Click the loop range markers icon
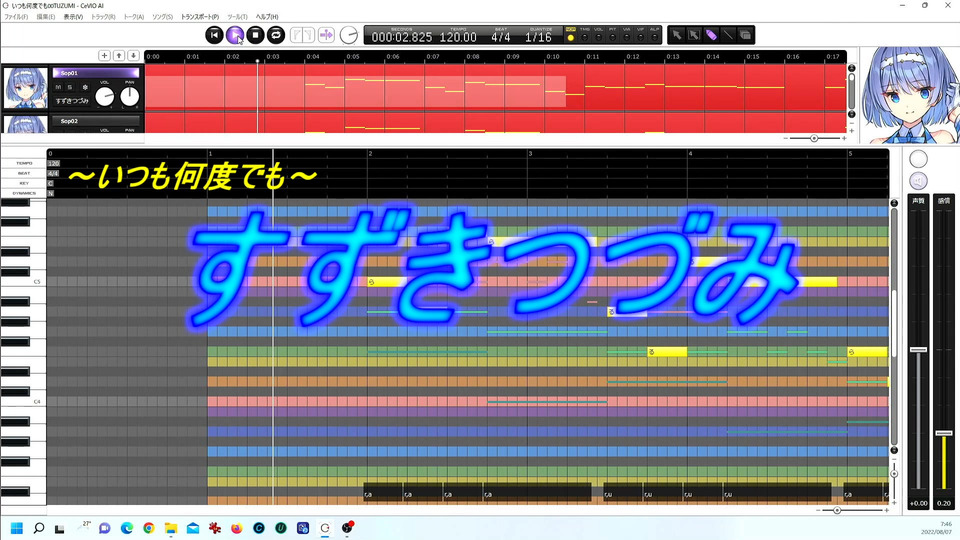 point(302,35)
